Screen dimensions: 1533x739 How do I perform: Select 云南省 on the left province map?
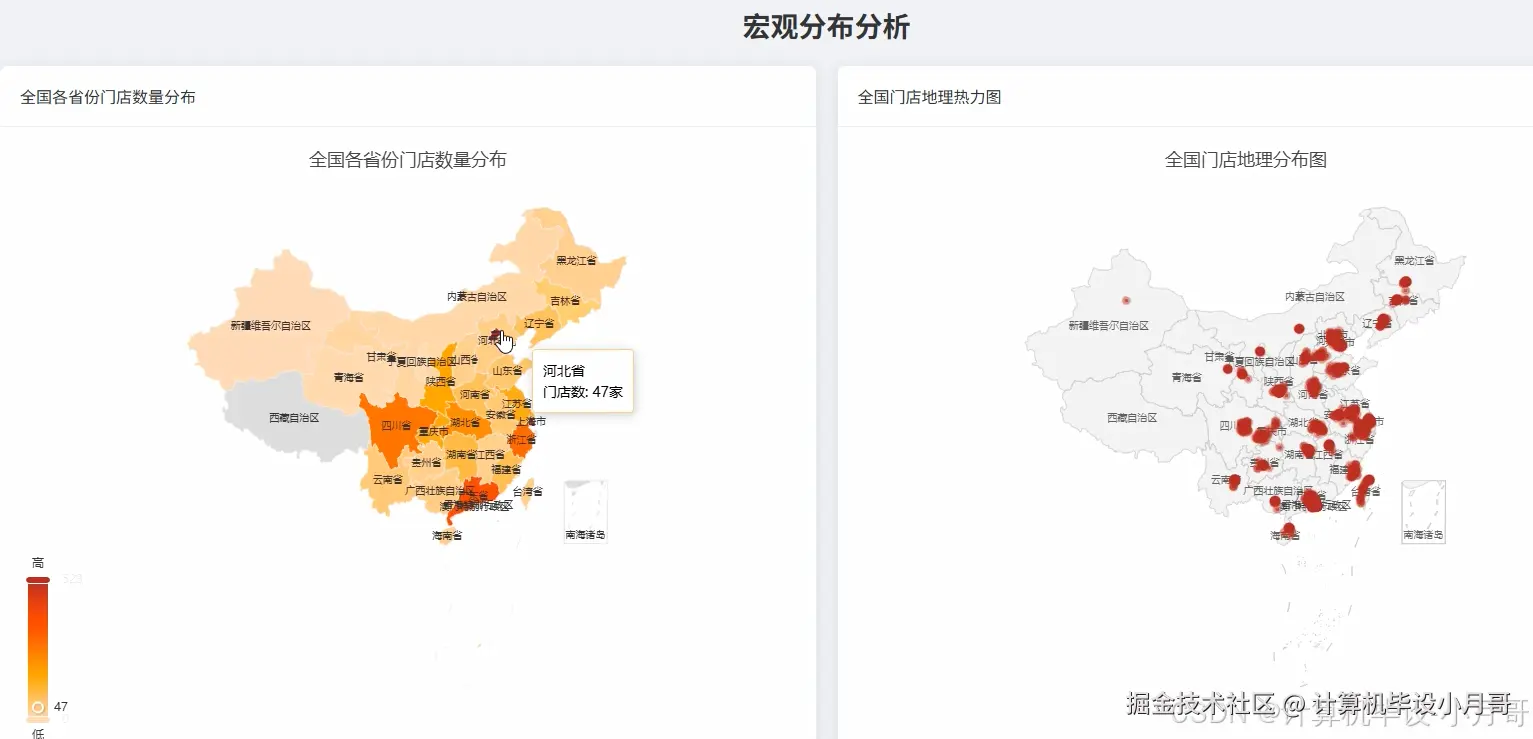(x=388, y=480)
